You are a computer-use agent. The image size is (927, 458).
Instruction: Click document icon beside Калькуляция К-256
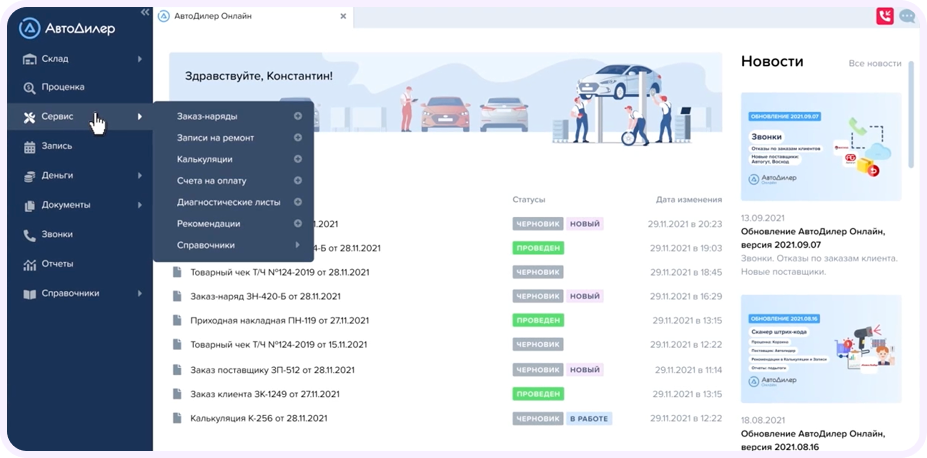point(176,418)
